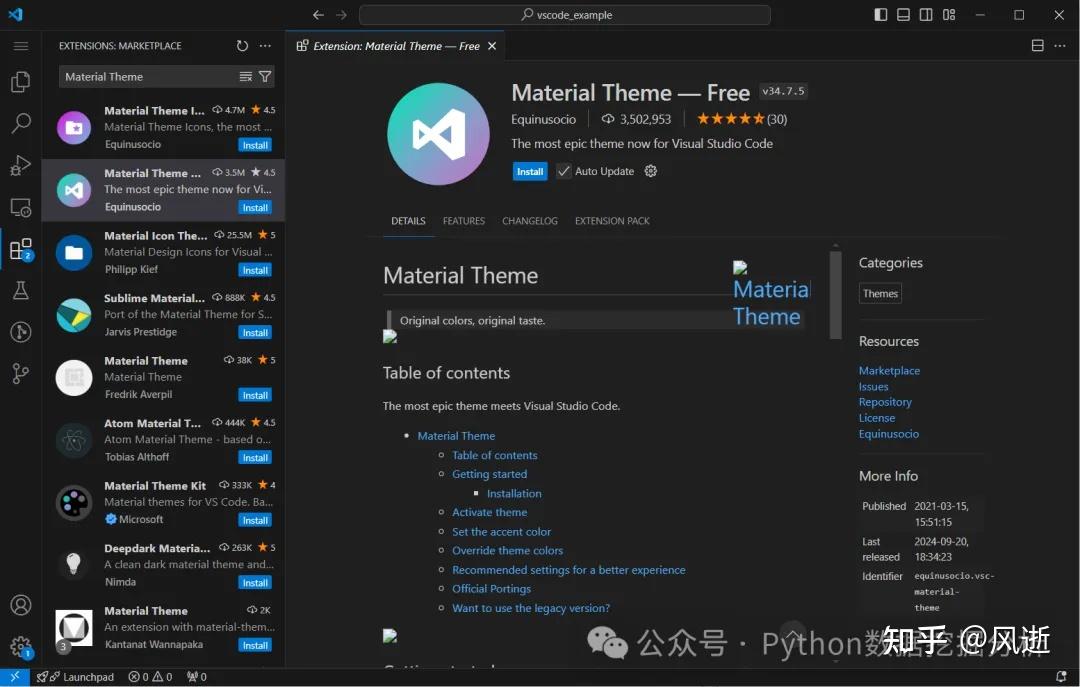Open Remote Explorer in activity bar
The height and width of the screenshot is (687, 1080).
[21, 207]
